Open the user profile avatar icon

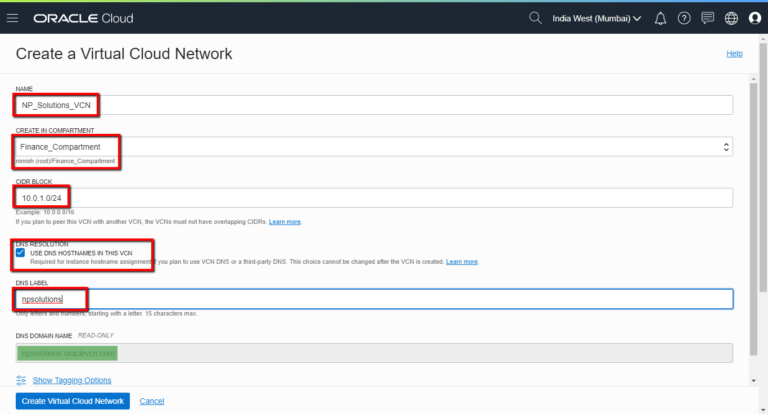point(755,19)
